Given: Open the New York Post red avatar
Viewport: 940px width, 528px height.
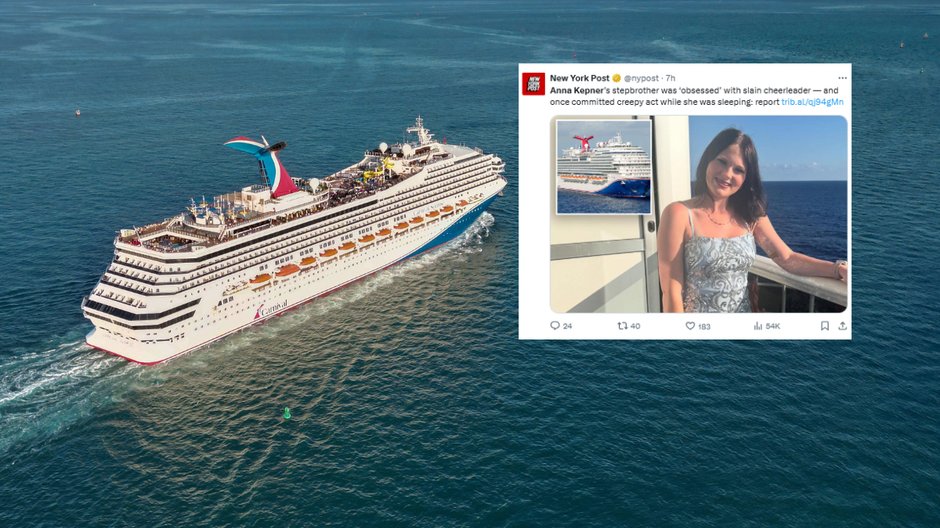Looking at the screenshot, I should point(534,84).
